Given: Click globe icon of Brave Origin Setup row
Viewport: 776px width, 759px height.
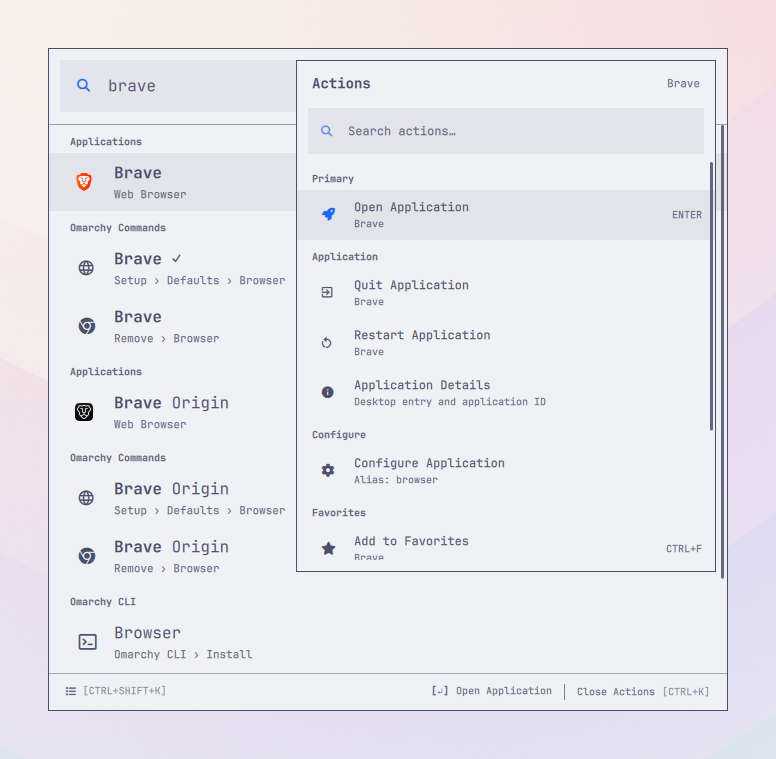Looking at the screenshot, I should click(86, 498).
